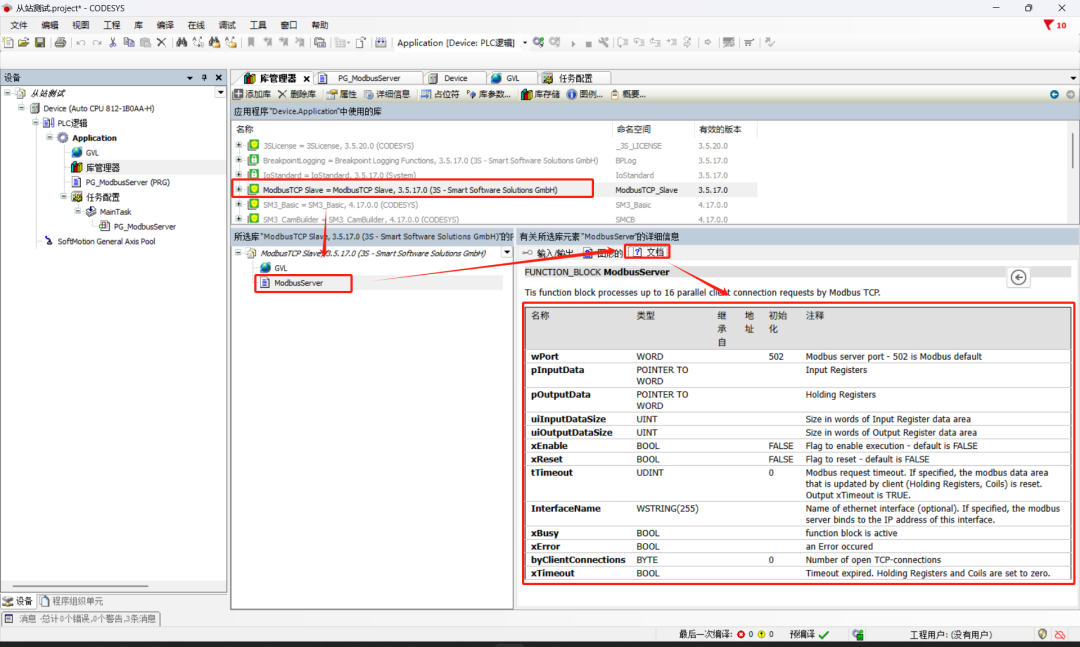Click the red notification flag icon
1080x647 pixels.
[x=1048, y=25]
